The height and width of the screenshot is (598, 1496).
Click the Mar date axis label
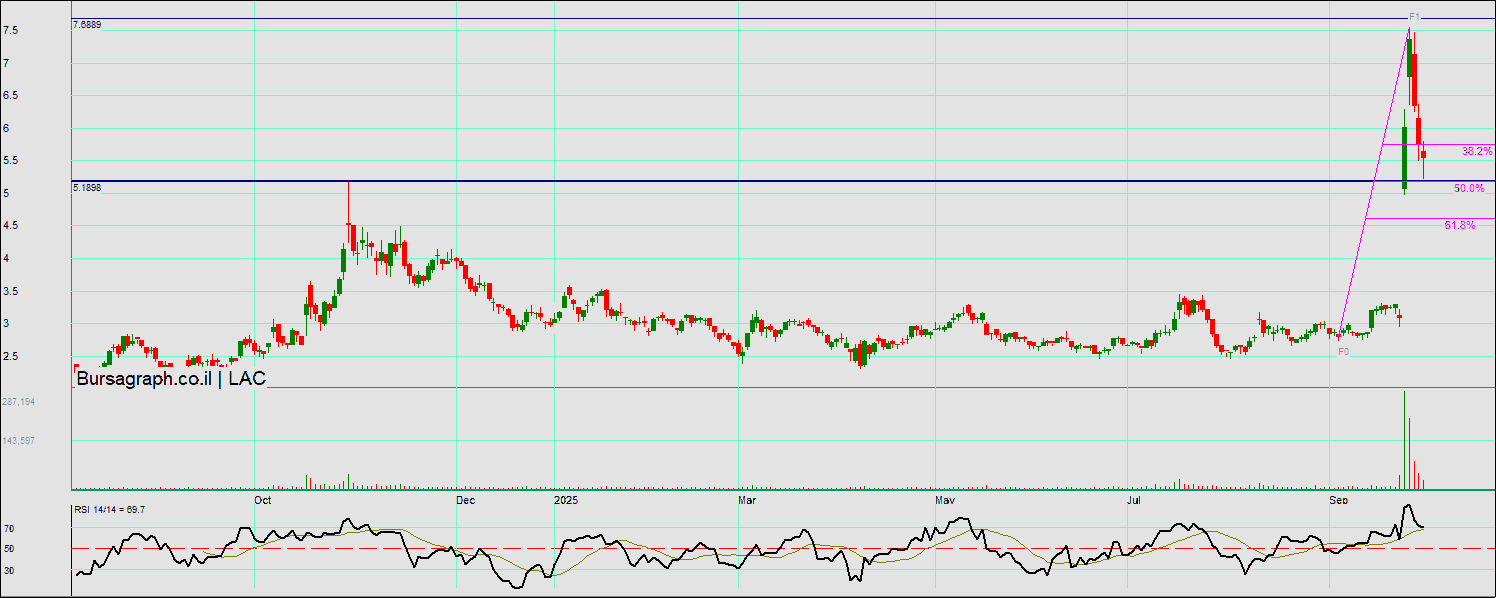pyautogui.click(x=746, y=499)
